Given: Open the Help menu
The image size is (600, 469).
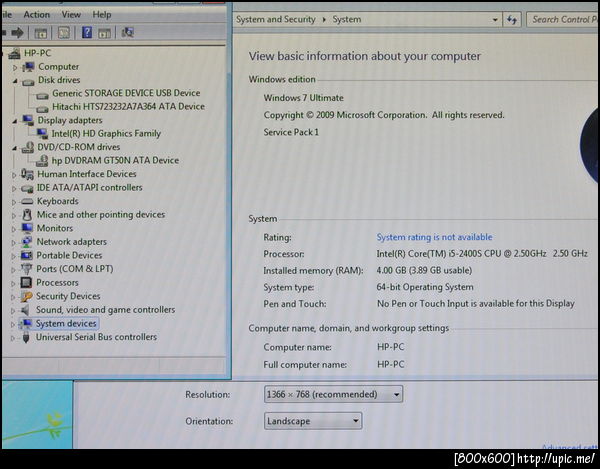Looking at the screenshot, I should coord(102,15).
